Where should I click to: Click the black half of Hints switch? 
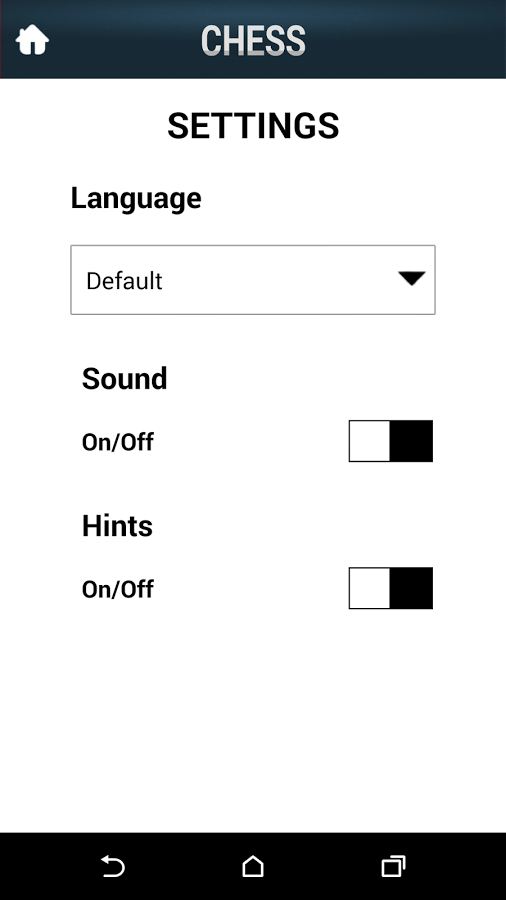[x=411, y=588]
